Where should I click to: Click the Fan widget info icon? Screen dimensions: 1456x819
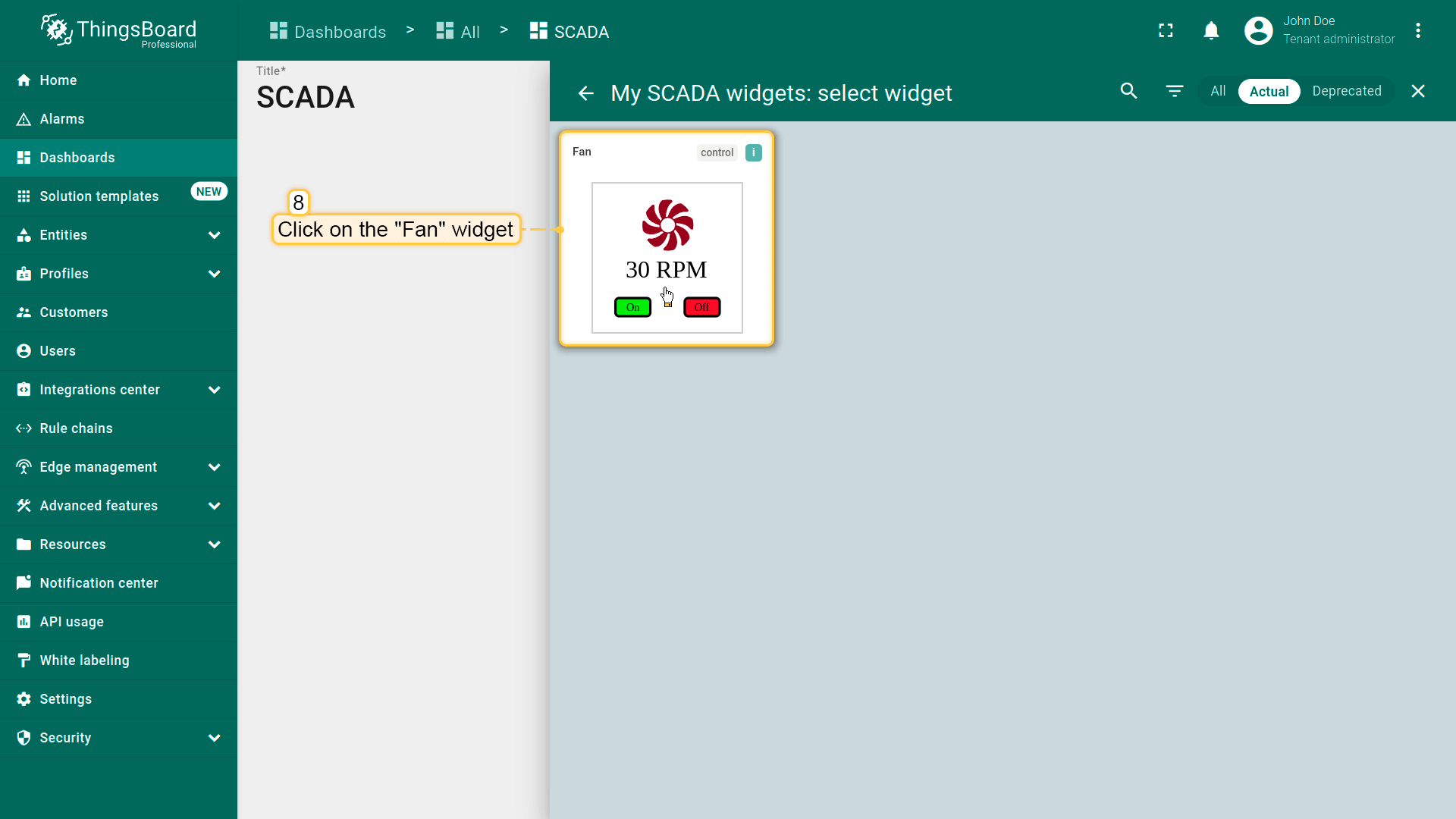point(753,152)
